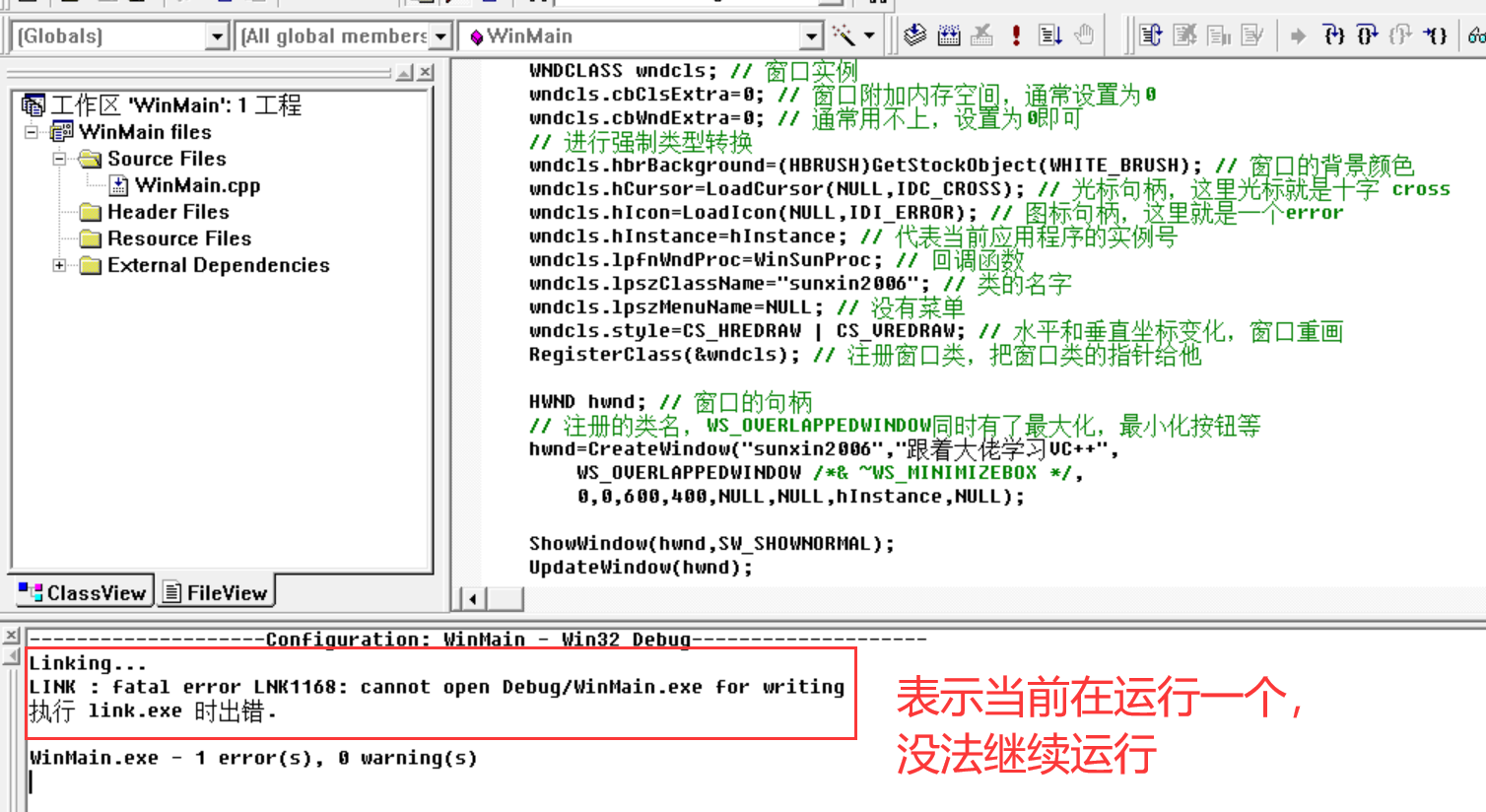Click the LNK1168 fatal error output line
Screen dimensions: 1486x812
[x=437, y=687]
